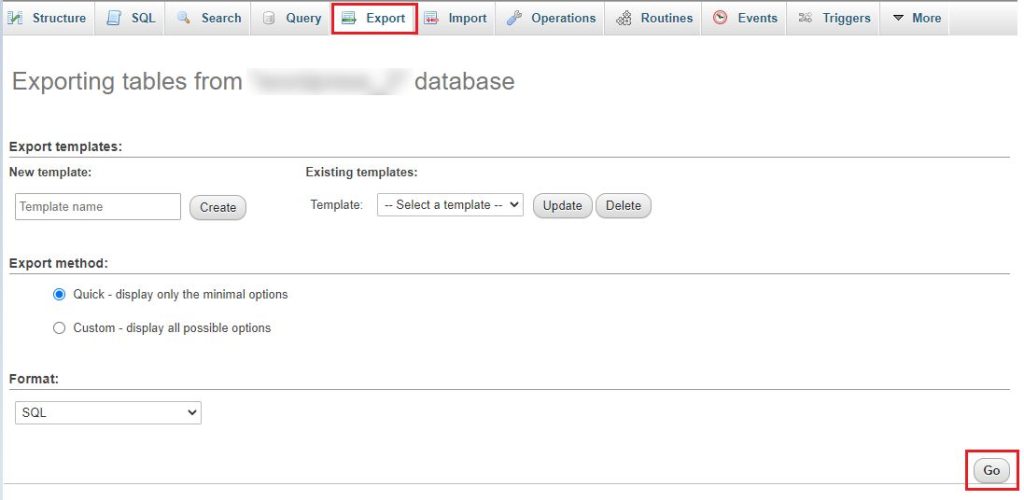
Task: Click the Operations wrench icon
Action: 514,18
